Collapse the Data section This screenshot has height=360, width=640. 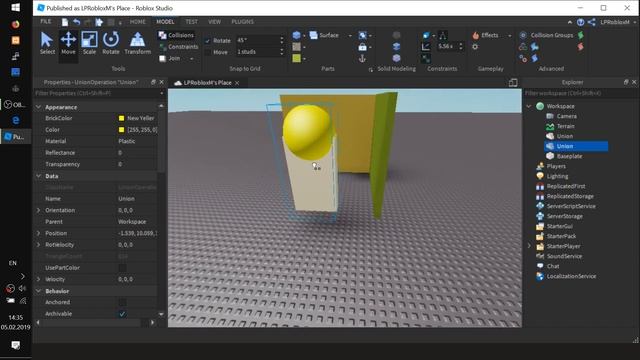[38, 176]
